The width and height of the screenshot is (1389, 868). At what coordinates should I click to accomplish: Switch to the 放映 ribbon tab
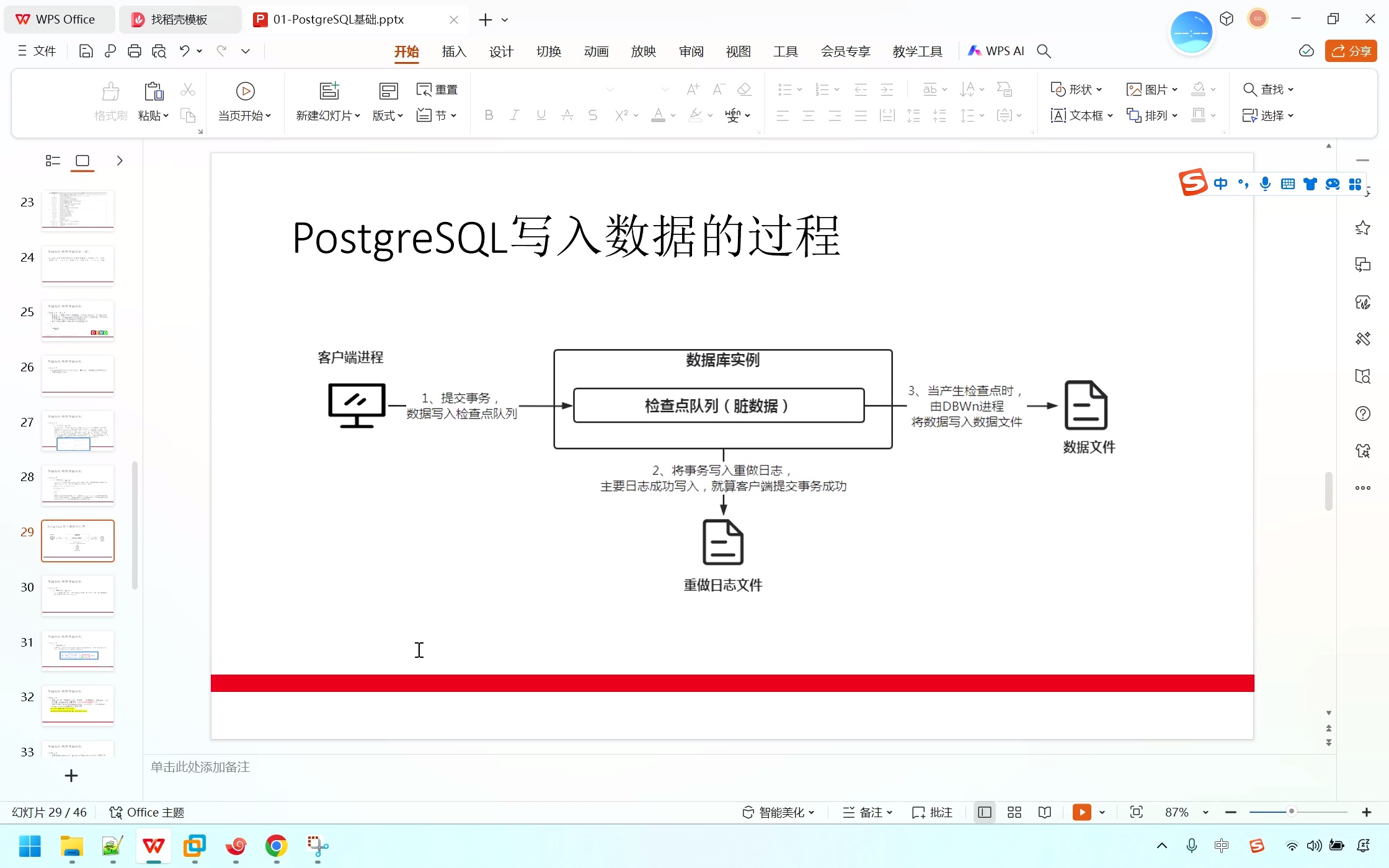(x=643, y=51)
